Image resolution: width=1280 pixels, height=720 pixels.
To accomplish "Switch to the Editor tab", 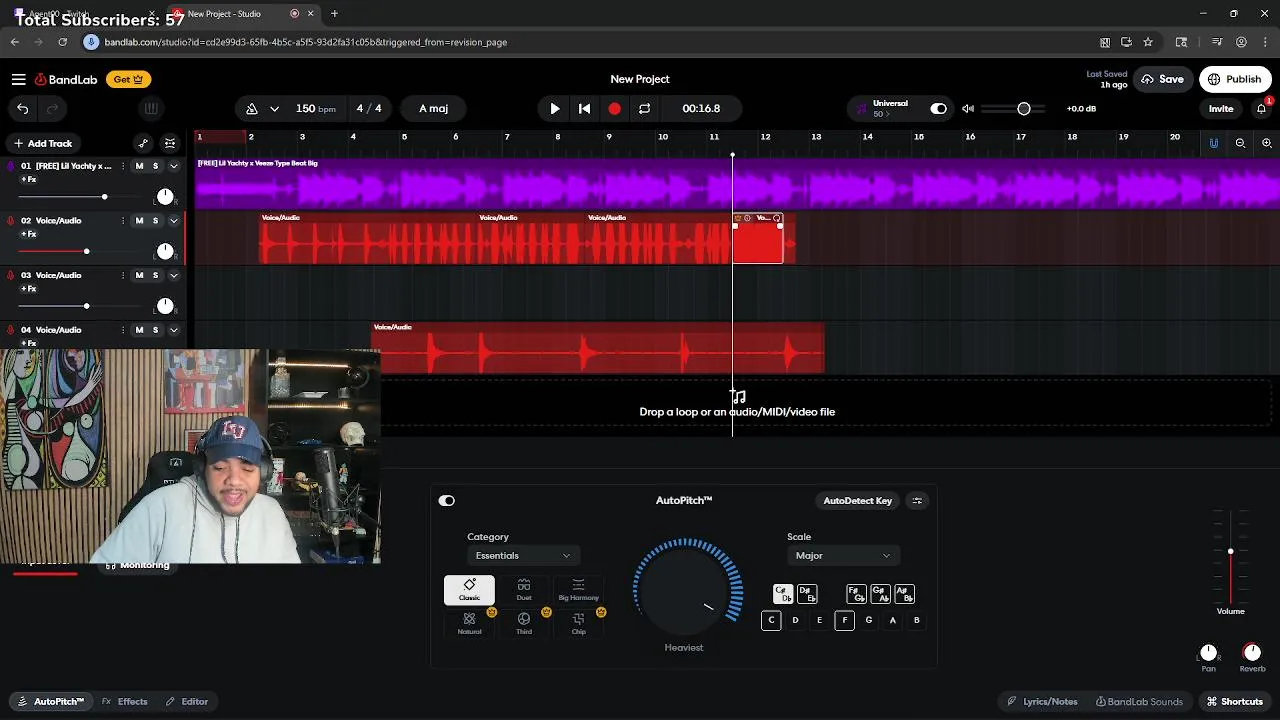I will point(187,702).
